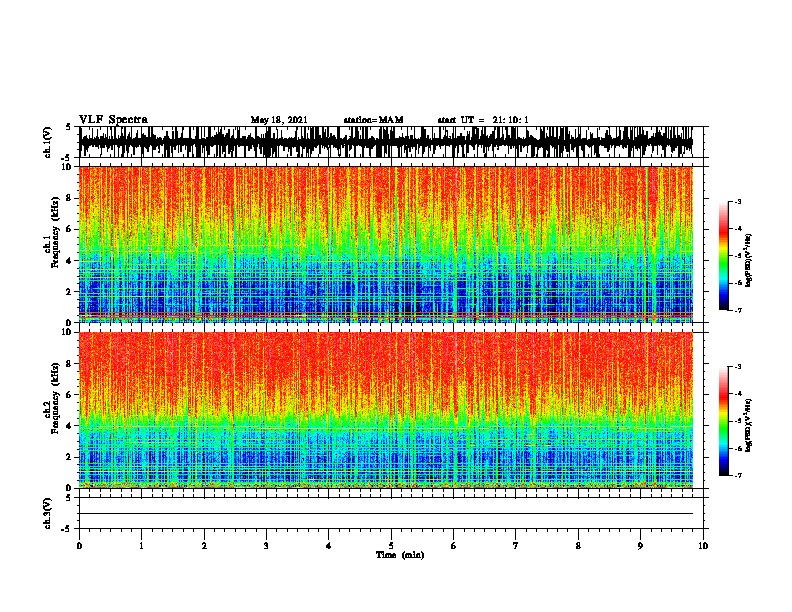Click time axis tick label "10"
This screenshot has height=612, width=792.
(x=703, y=546)
